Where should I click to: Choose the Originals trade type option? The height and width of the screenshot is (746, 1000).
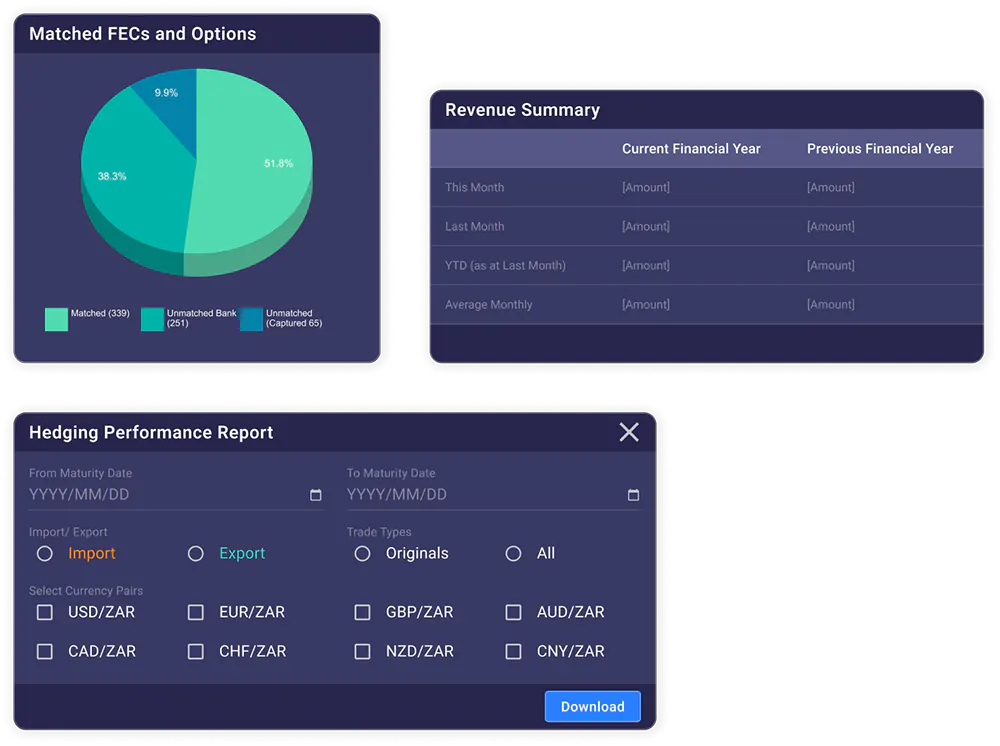[363, 554]
